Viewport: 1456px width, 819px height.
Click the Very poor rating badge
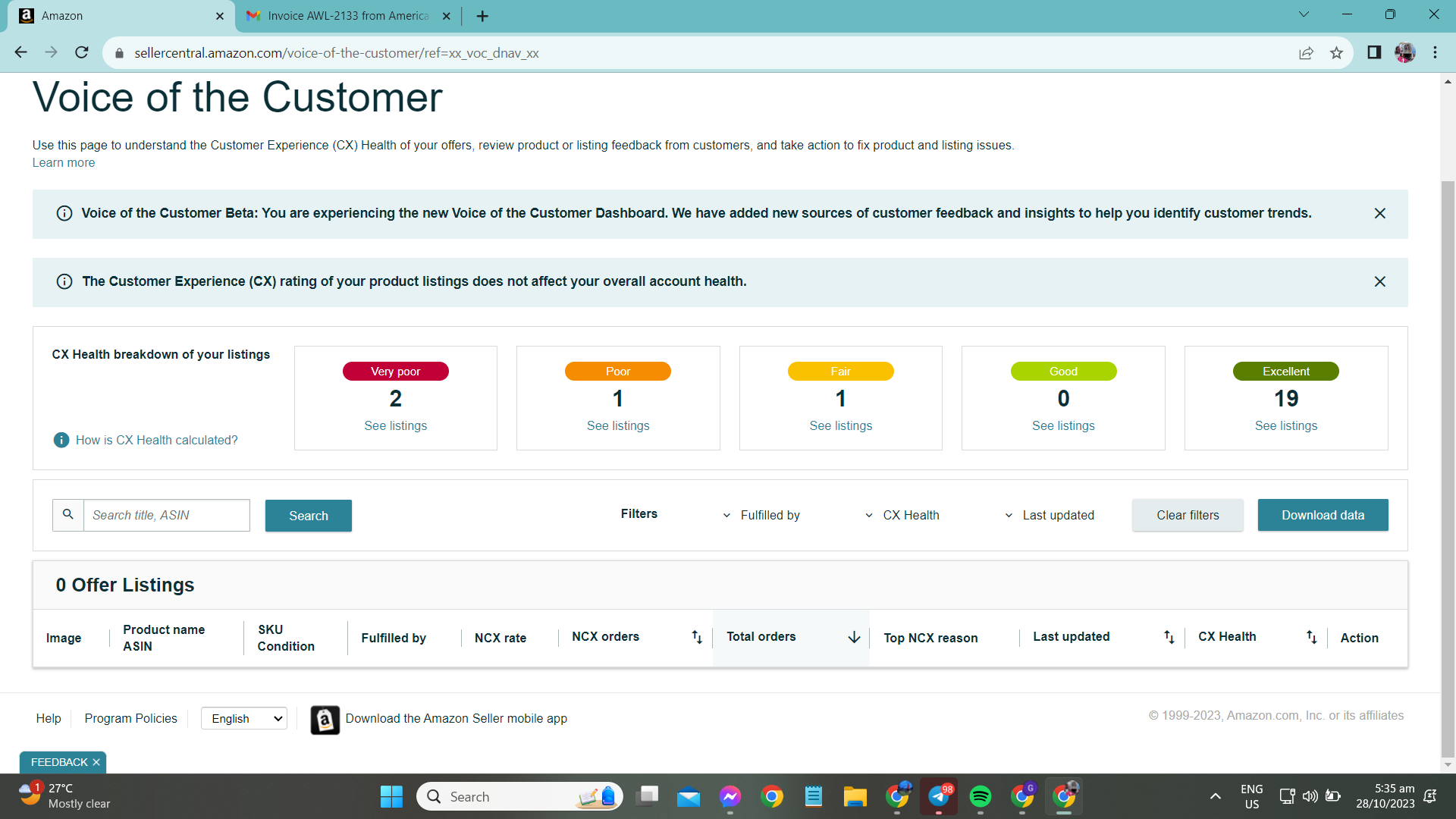click(x=395, y=372)
